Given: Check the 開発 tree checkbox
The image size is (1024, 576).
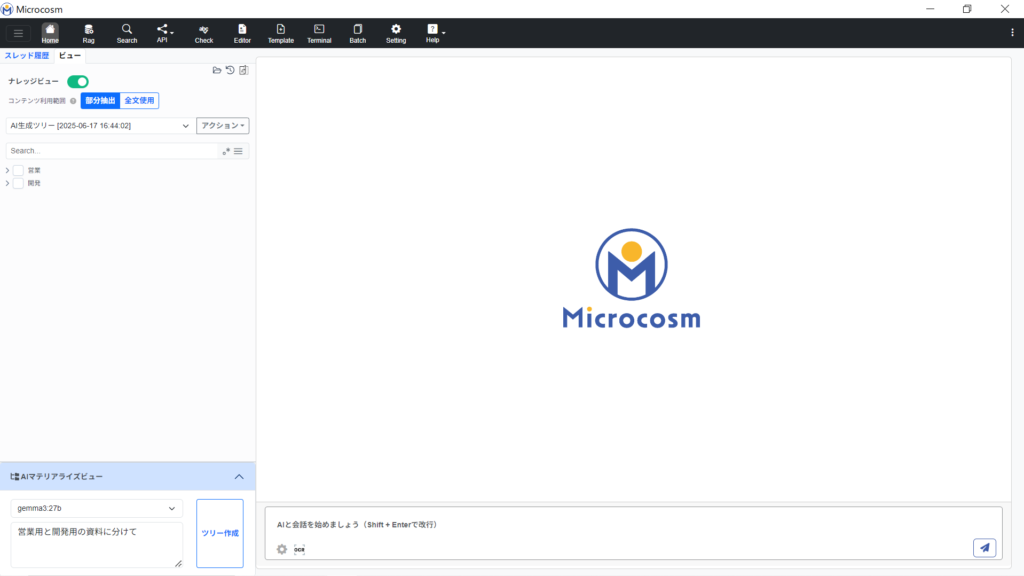Looking at the screenshot, I should click(x=18, y=184).
